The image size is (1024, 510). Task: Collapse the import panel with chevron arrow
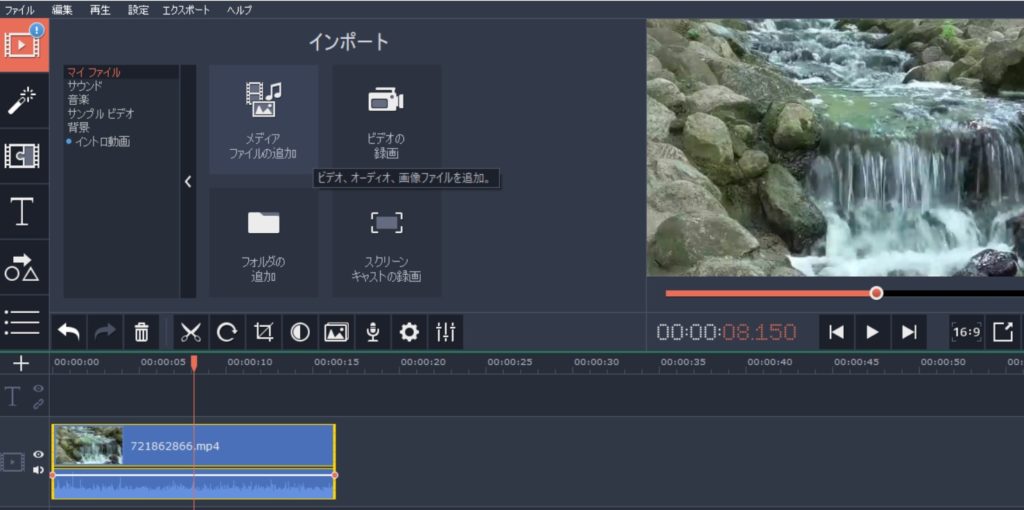pos(188,182)
